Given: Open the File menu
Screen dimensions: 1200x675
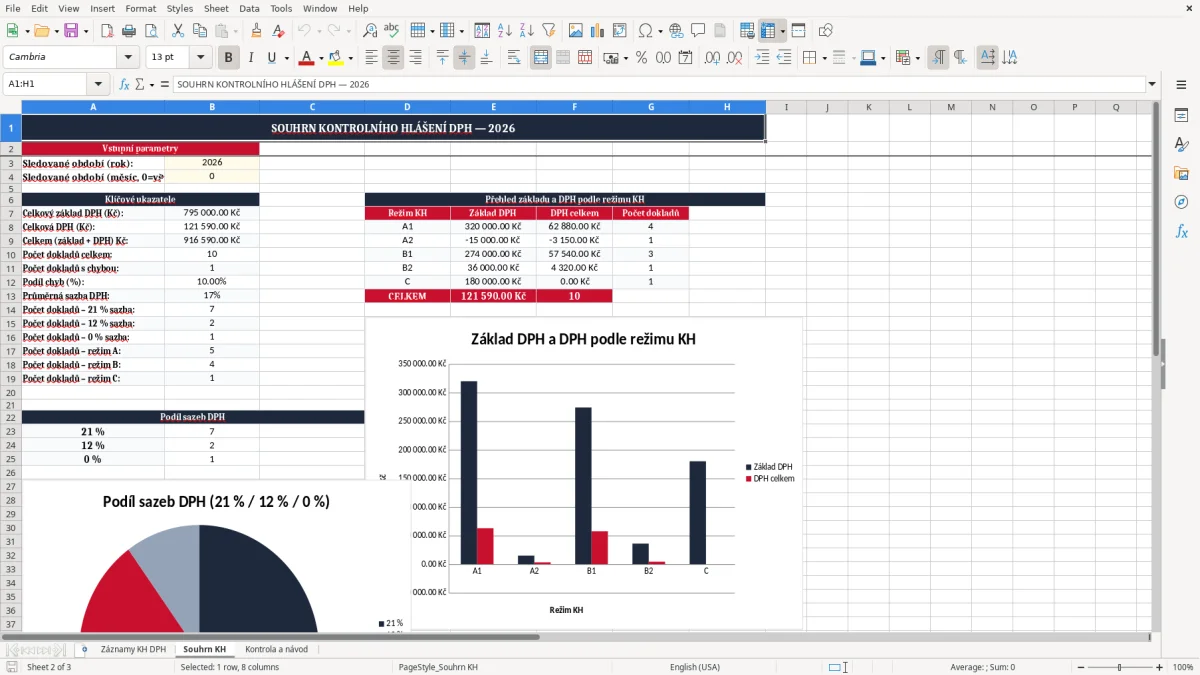Looking at the screenshot, I should pyautogui.click(x=13, y=8).
